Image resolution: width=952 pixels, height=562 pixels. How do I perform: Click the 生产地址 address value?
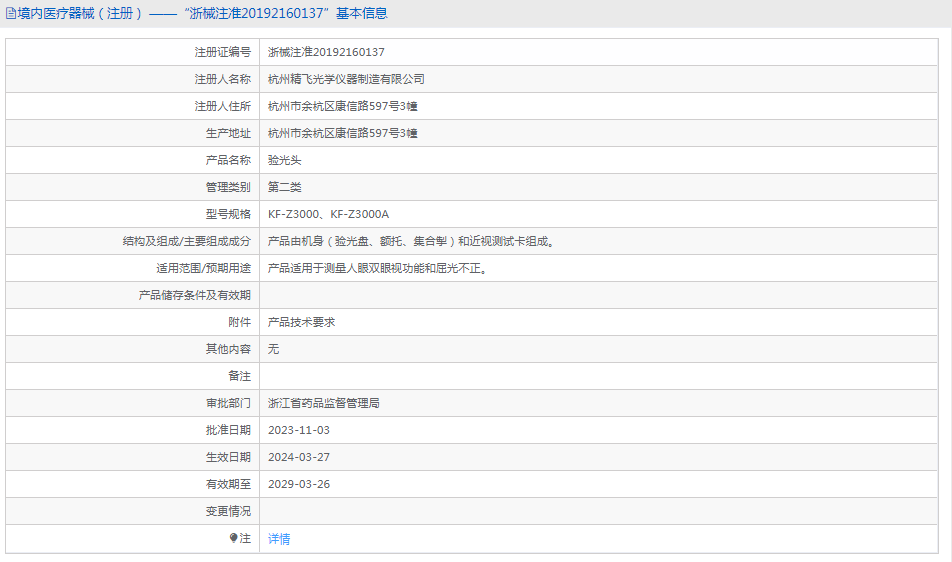[342, 133]
